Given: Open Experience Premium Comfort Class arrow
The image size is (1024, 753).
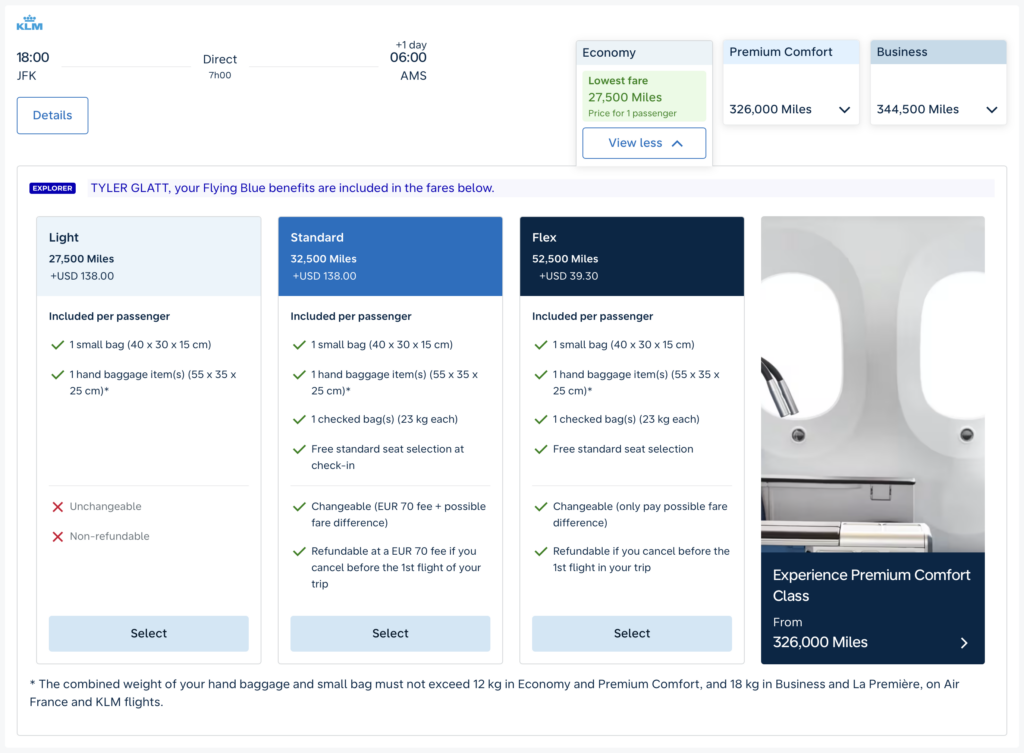Looking at the screenshot, I should pyautogui.click(x=964, y=643).
